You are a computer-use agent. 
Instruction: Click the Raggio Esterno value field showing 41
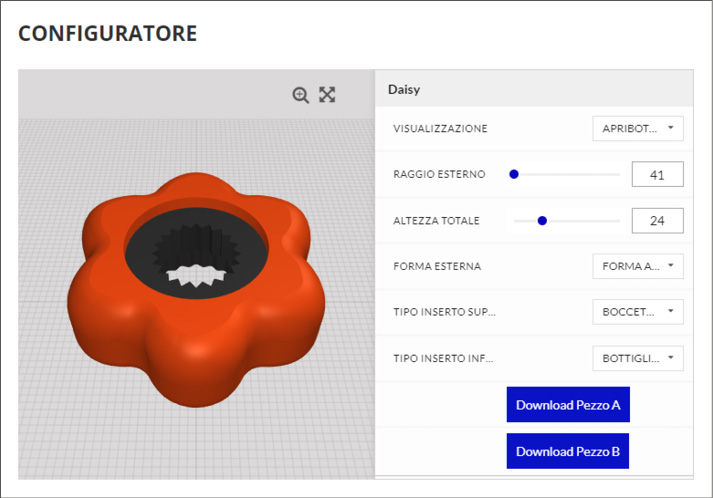658,174
